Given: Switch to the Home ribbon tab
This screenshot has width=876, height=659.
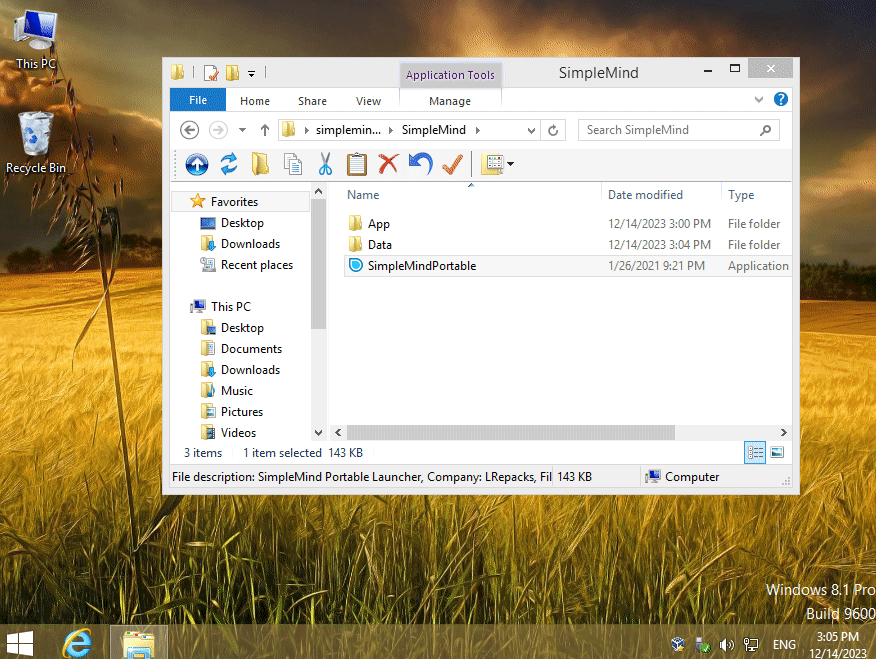Looking at the screenshot, I should point(255,101).
